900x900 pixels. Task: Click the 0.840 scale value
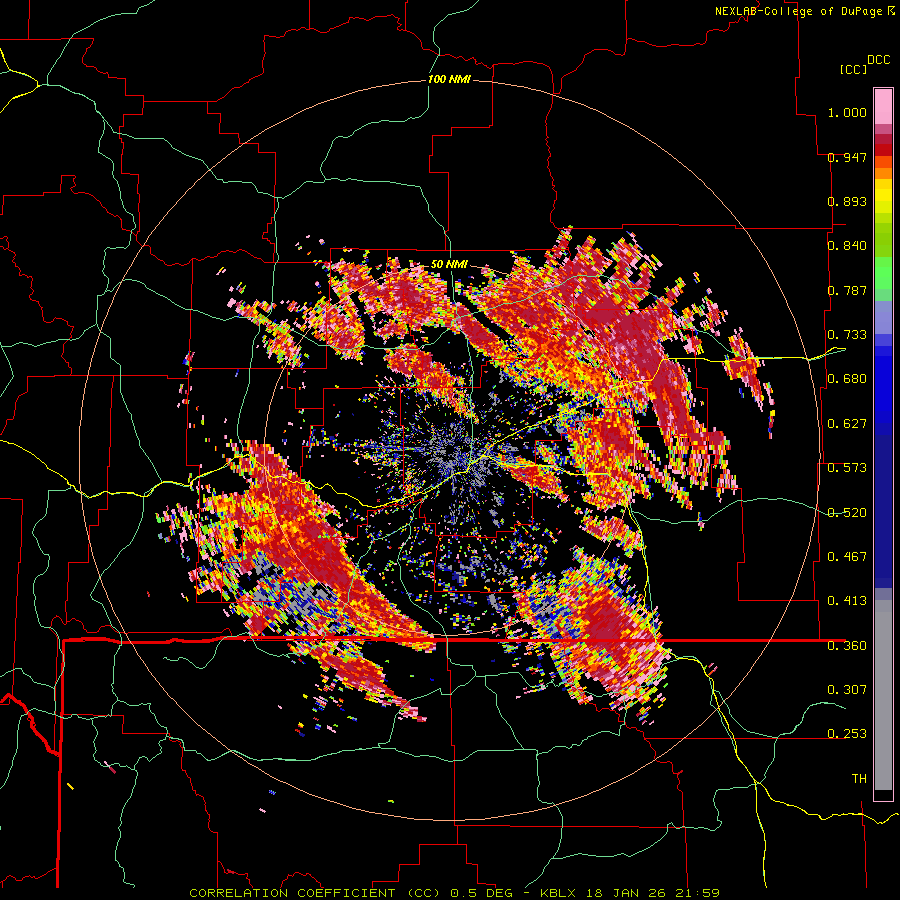click(x=847, y=246)
